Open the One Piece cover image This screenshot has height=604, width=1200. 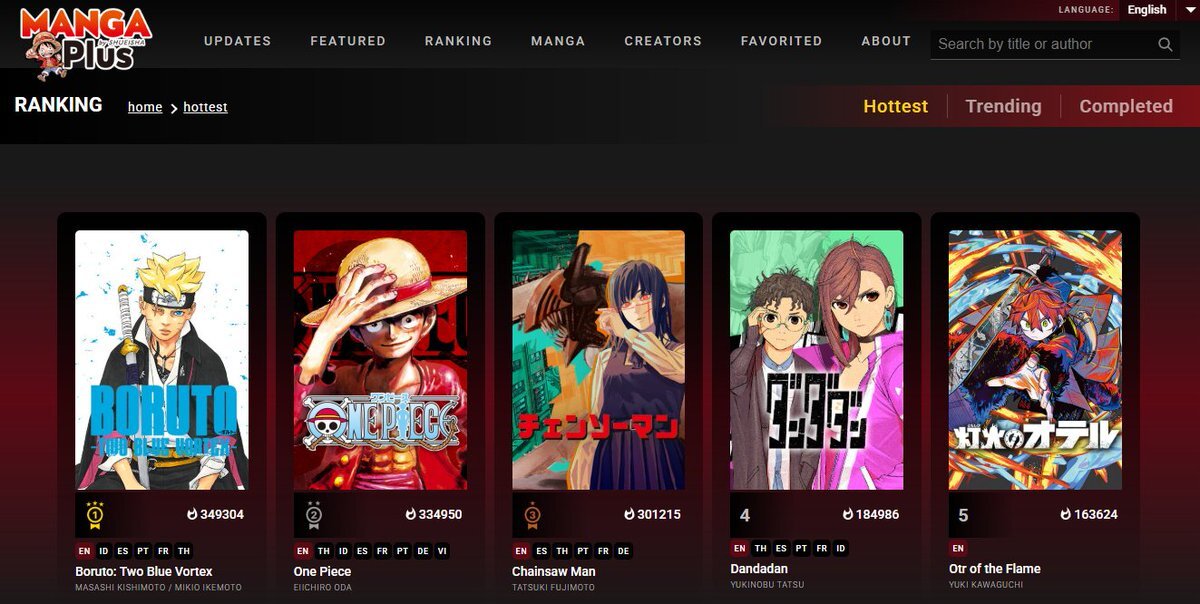tap(380, 360)
